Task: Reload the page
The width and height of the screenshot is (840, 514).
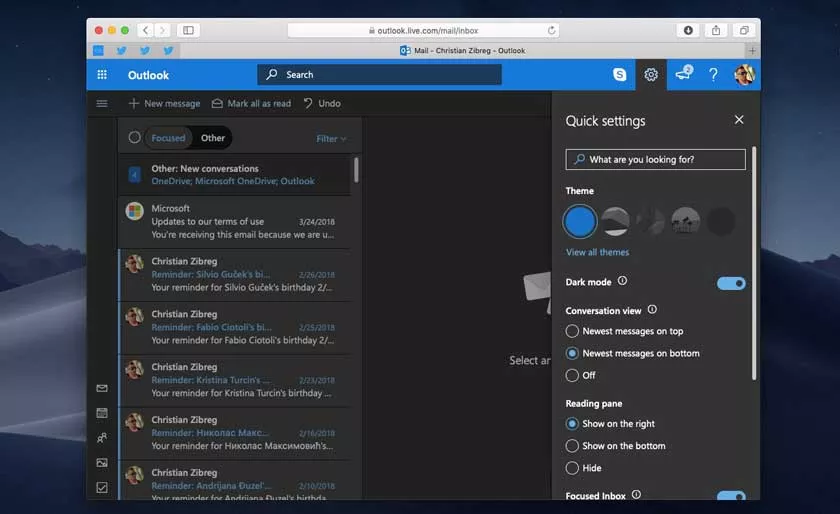Action: [x=551, y=30]
